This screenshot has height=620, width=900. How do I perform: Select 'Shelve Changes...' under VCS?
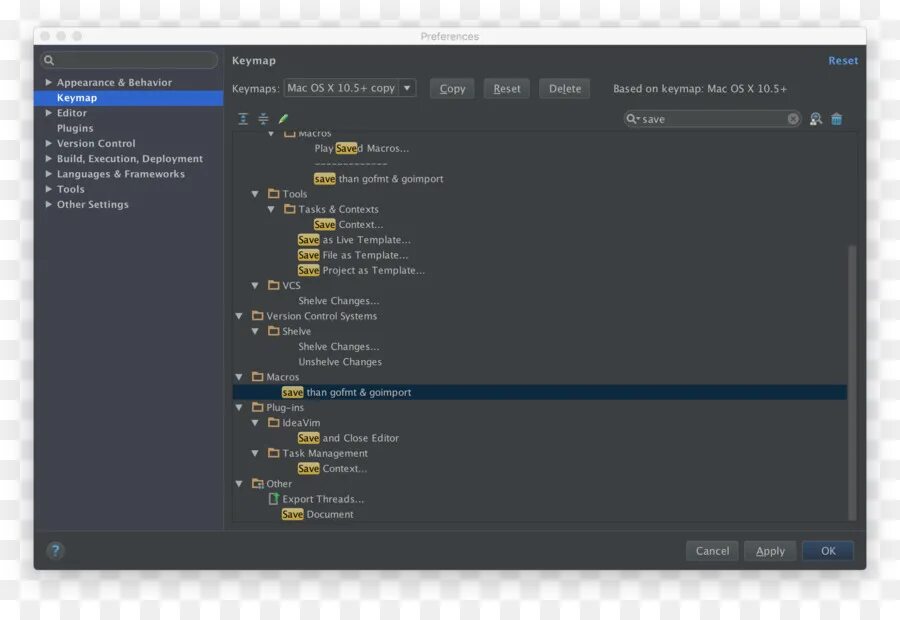339,301
